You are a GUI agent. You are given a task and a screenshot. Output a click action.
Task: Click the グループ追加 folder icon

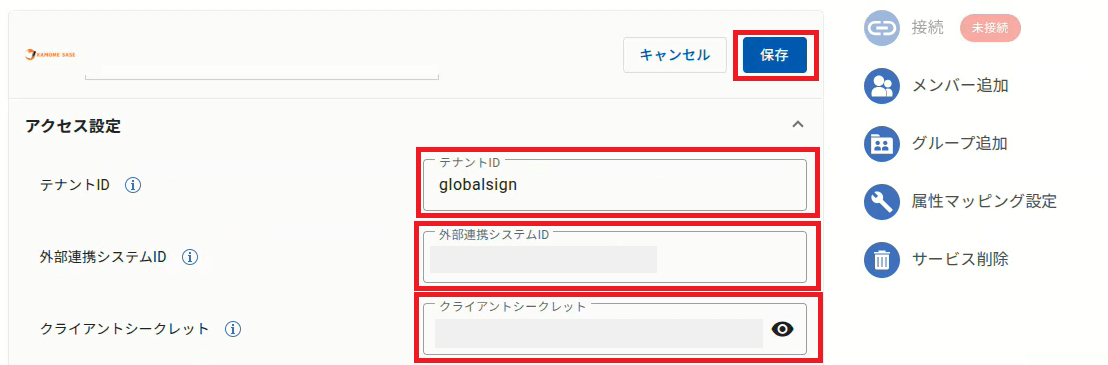point(881,144)
